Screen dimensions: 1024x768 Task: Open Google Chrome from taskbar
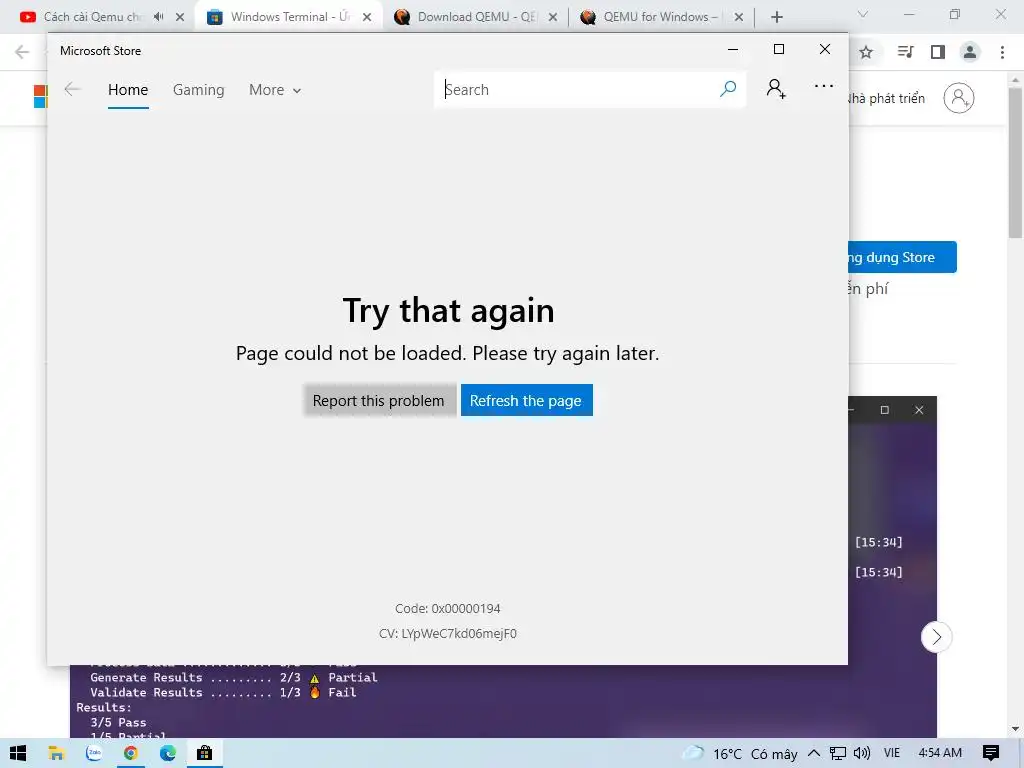click(131, 754)
